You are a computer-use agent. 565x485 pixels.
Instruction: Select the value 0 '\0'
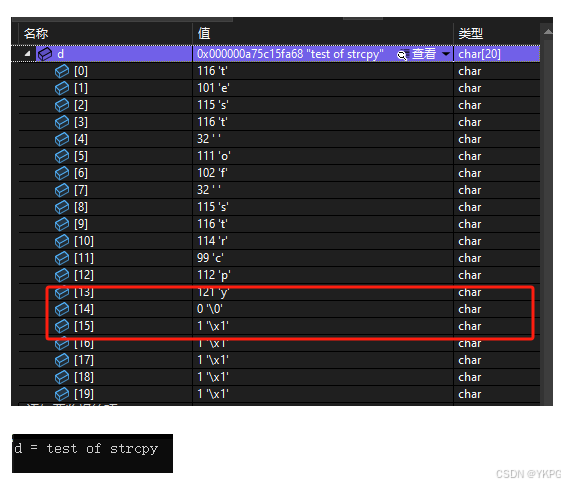click(x=210, y=309)
